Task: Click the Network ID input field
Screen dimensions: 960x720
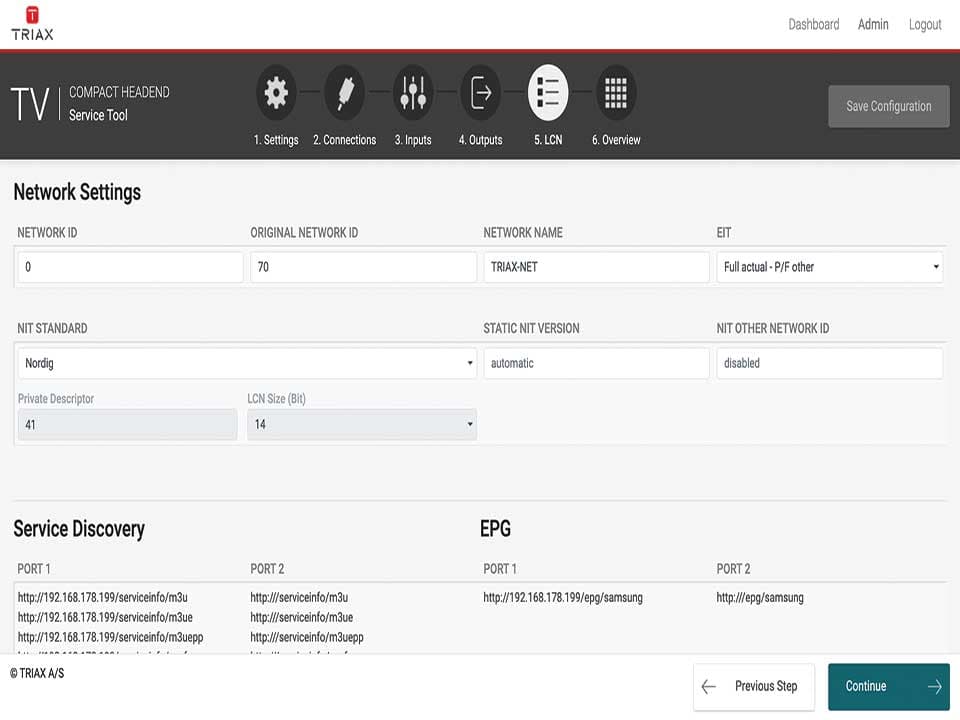Action: [130, 267]
